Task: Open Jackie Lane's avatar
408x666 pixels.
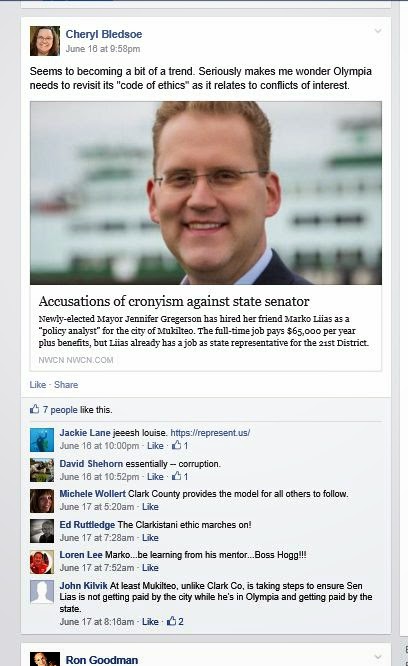Action: 42,440
